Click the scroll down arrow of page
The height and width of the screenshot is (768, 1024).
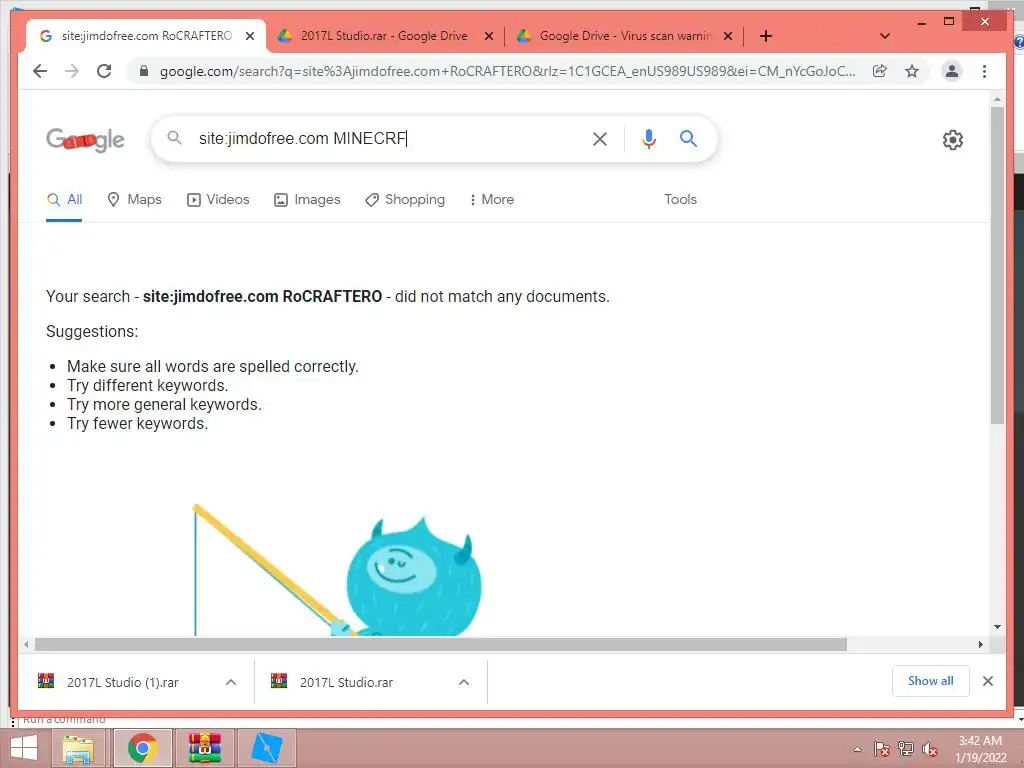tap(997, 627)
